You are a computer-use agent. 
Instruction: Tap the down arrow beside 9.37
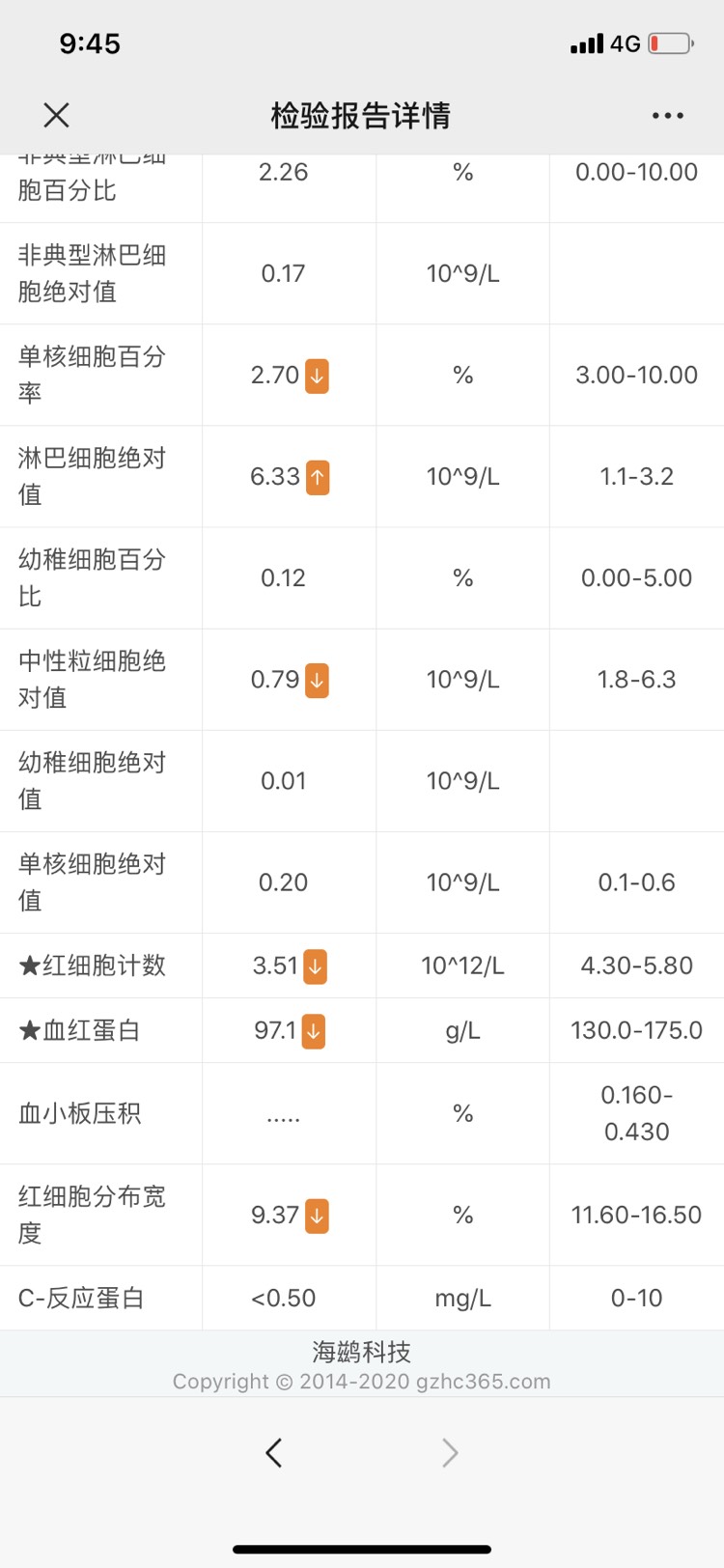coord(317,1216)
